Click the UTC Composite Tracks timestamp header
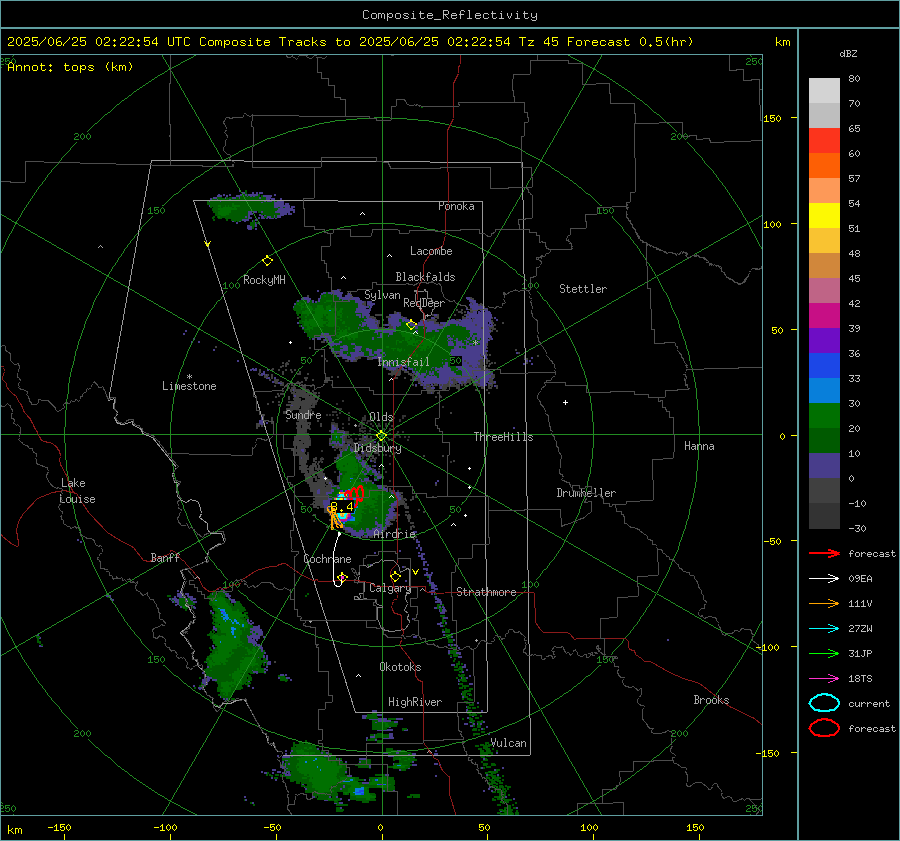The image size is (900, 841). (x=350, y=42)
